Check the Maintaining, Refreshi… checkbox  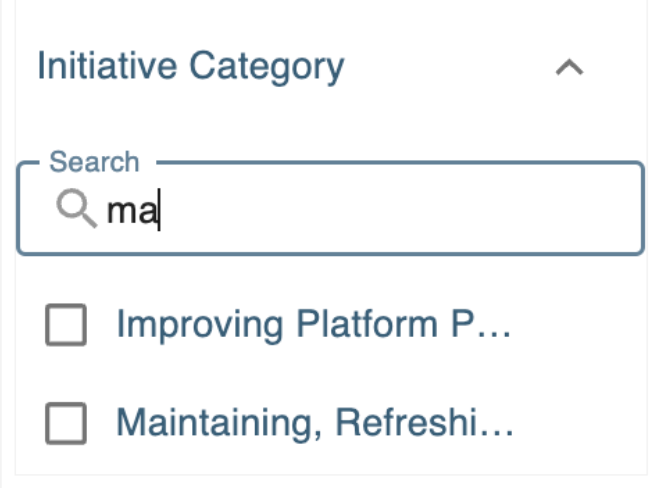click(66, 424)
